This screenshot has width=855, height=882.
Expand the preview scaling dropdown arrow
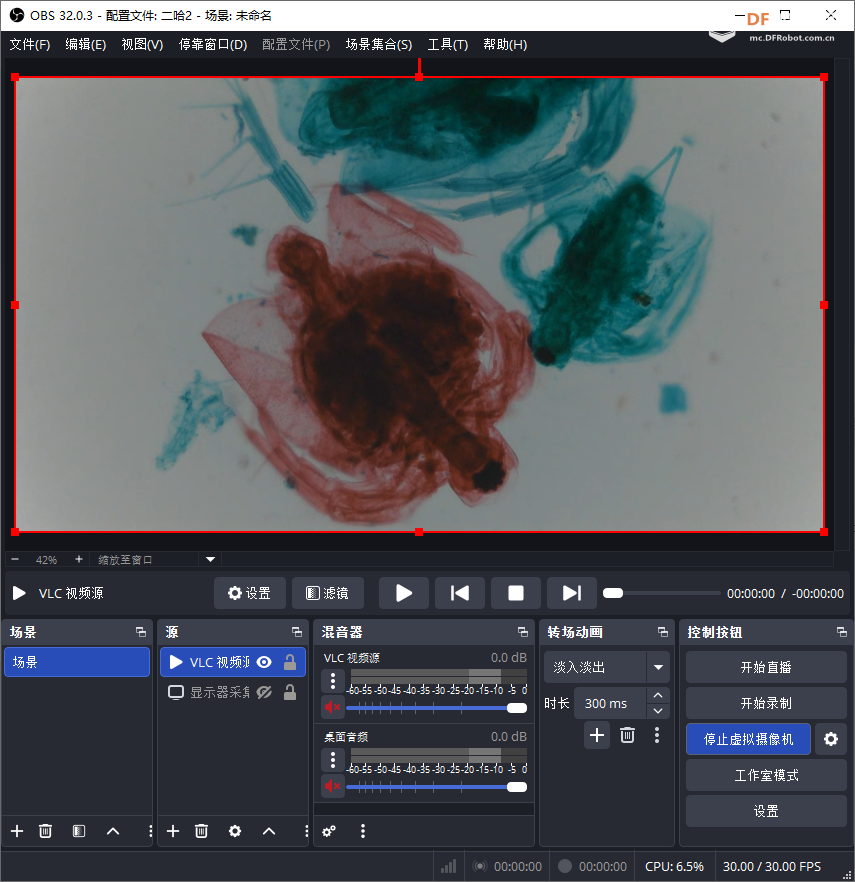210,560
